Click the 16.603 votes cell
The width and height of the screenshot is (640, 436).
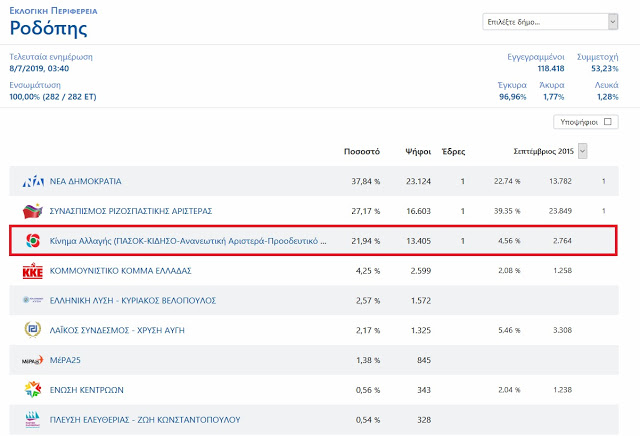click(418, 211)
